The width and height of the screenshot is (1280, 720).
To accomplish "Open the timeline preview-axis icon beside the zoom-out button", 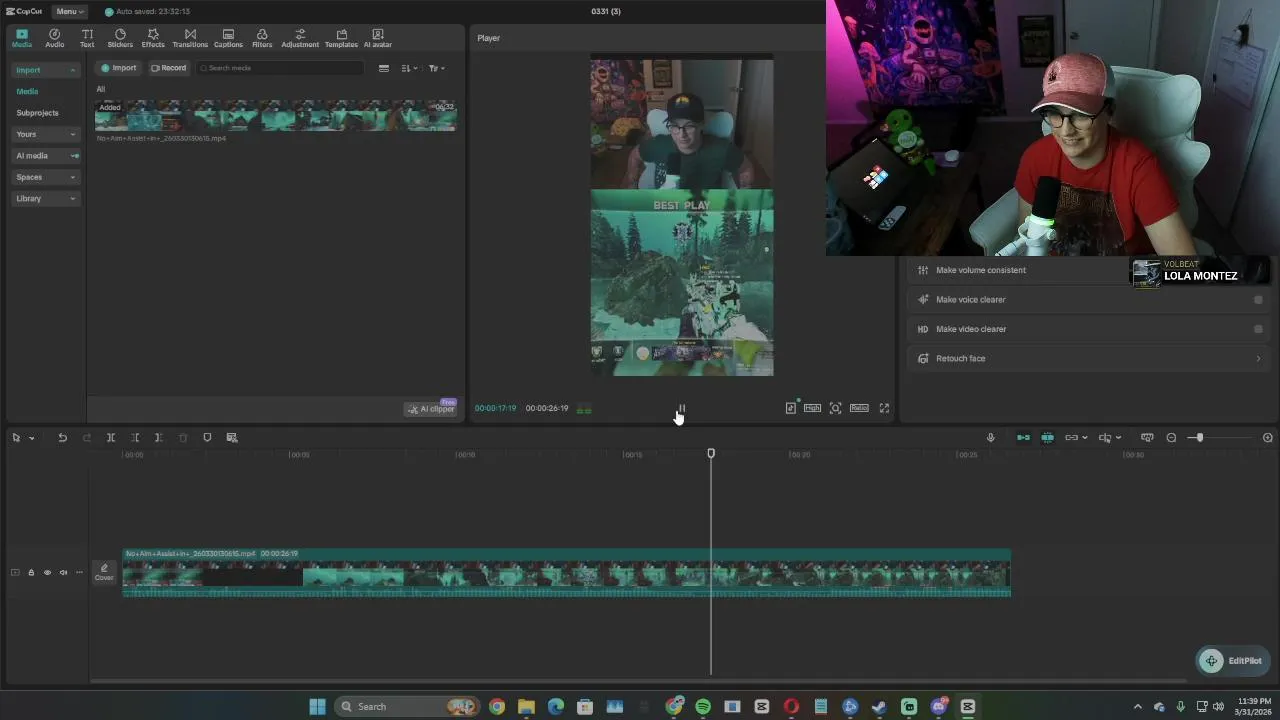I will tap(1147, 438).
